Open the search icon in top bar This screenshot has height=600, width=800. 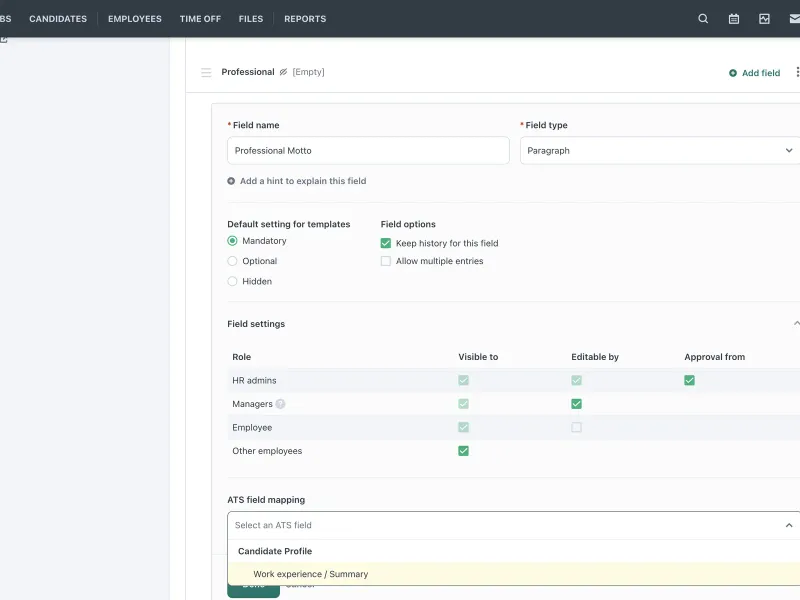pos(703,19)
